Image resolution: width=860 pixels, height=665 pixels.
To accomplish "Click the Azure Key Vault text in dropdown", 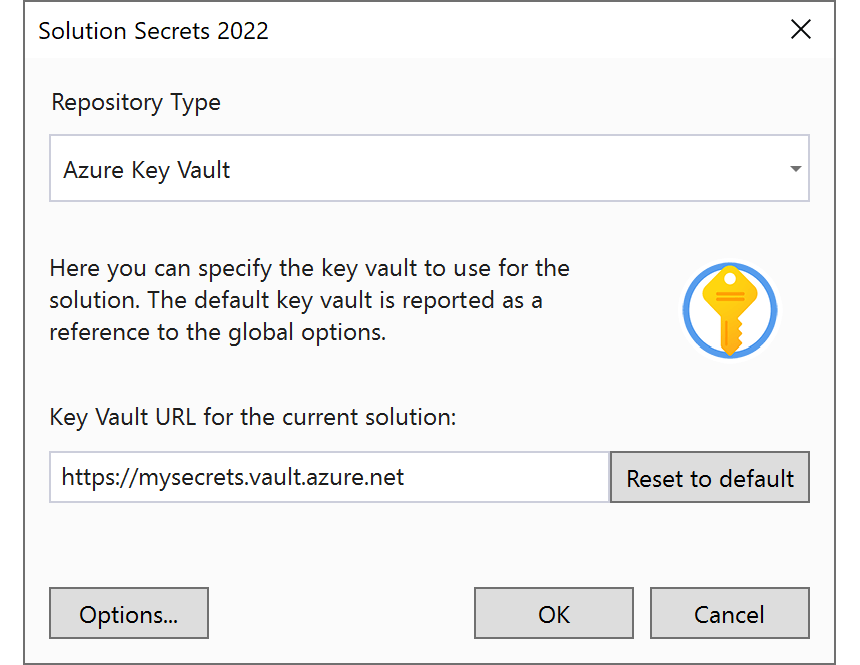I will pyautogui.click(x=148, y=169).
